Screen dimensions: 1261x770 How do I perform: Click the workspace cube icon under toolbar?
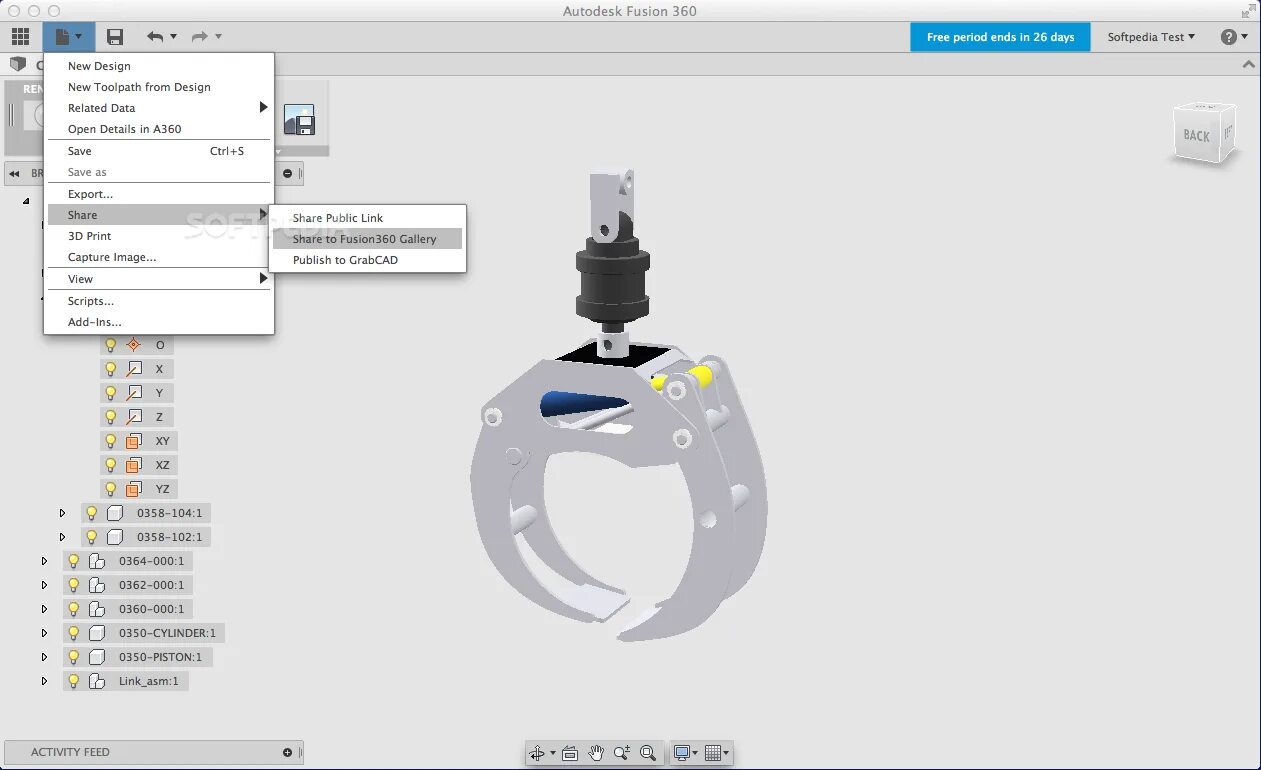point(18,64)
